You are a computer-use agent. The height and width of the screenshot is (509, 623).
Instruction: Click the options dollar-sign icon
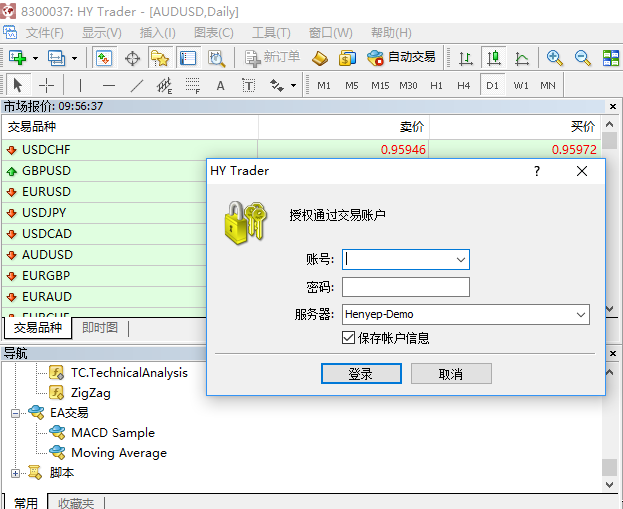click(347, 58)
